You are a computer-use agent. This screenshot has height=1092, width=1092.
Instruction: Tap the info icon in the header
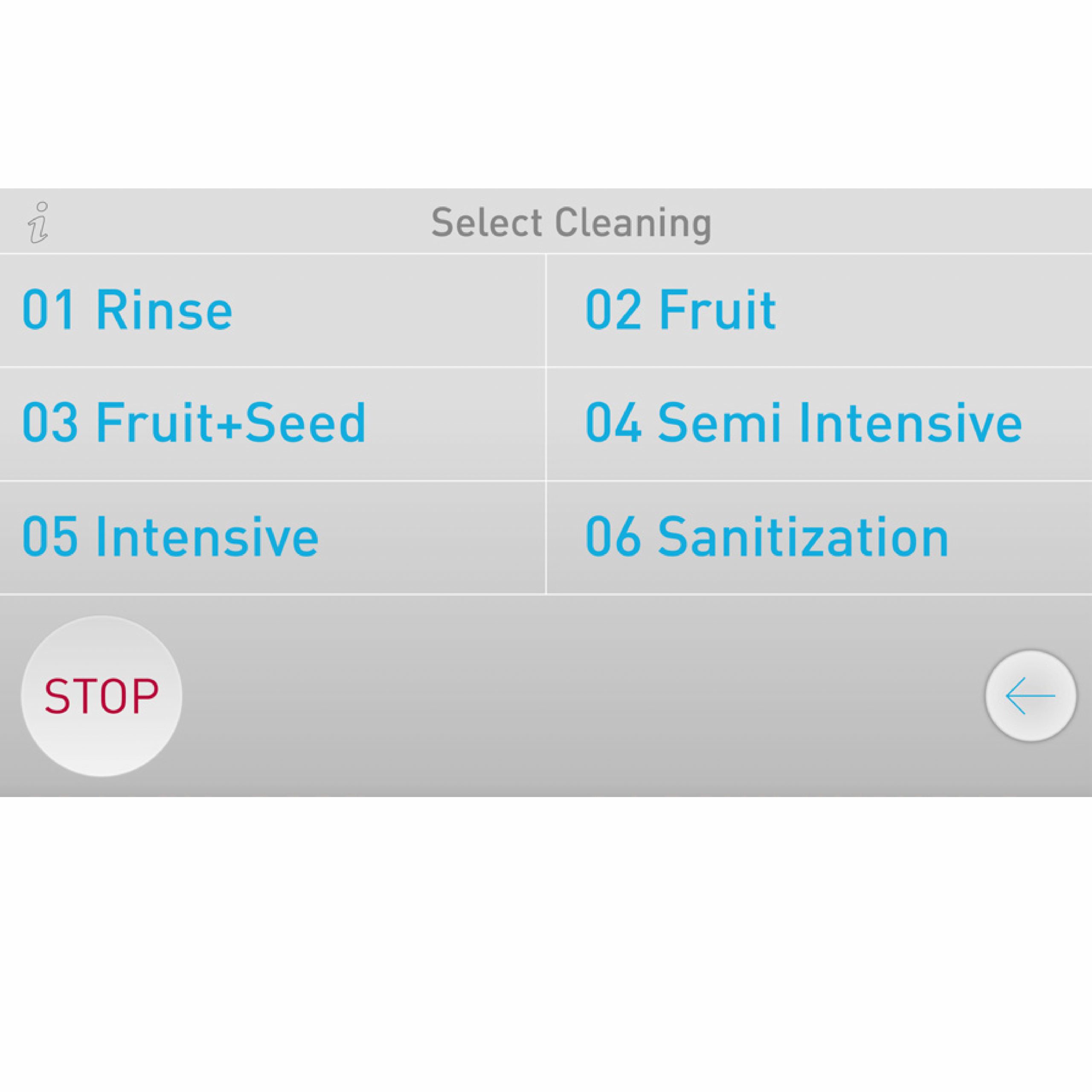coord(38,223)
